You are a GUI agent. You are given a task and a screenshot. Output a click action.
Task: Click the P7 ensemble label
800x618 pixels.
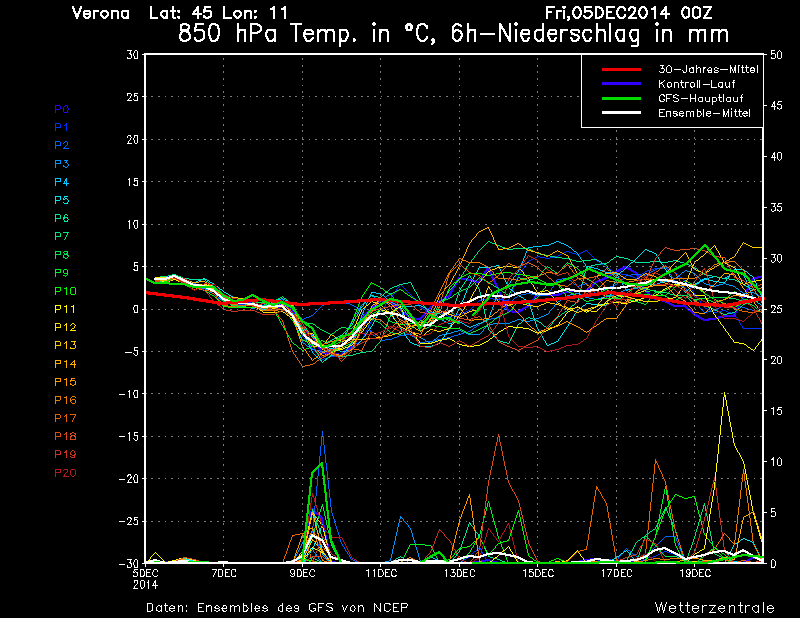click(62, 236)
